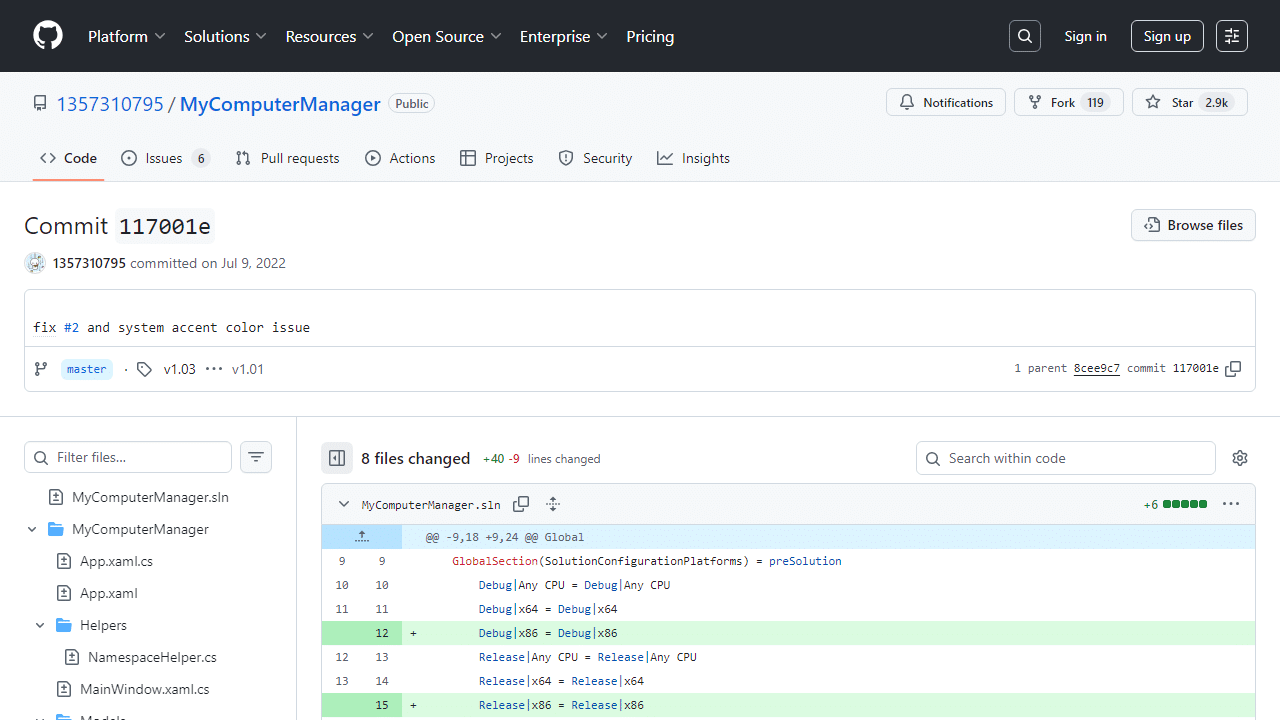Open the v1.01 tag link
This screenshot has width=1280, height=720.
click(248, 369)
